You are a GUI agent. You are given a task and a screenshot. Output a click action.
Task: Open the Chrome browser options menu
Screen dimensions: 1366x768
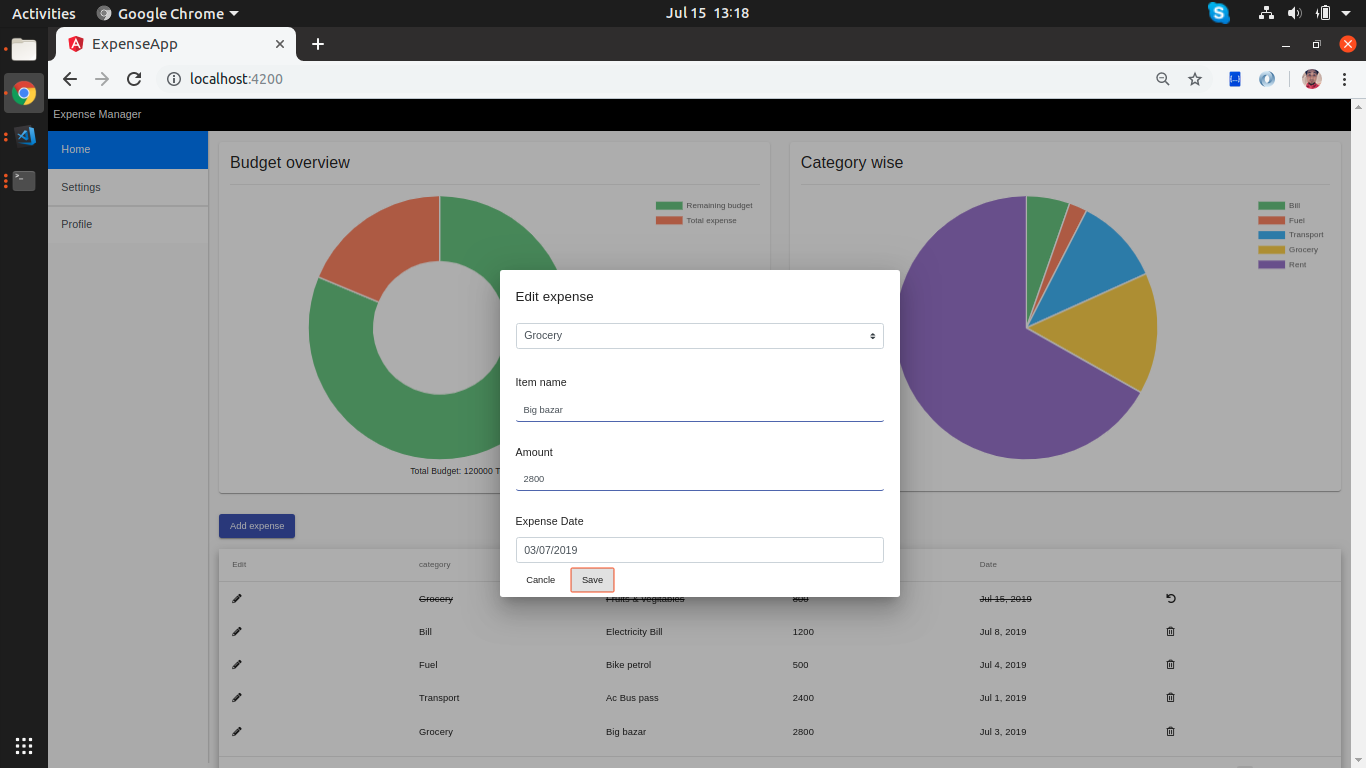tap(1345, 79)
